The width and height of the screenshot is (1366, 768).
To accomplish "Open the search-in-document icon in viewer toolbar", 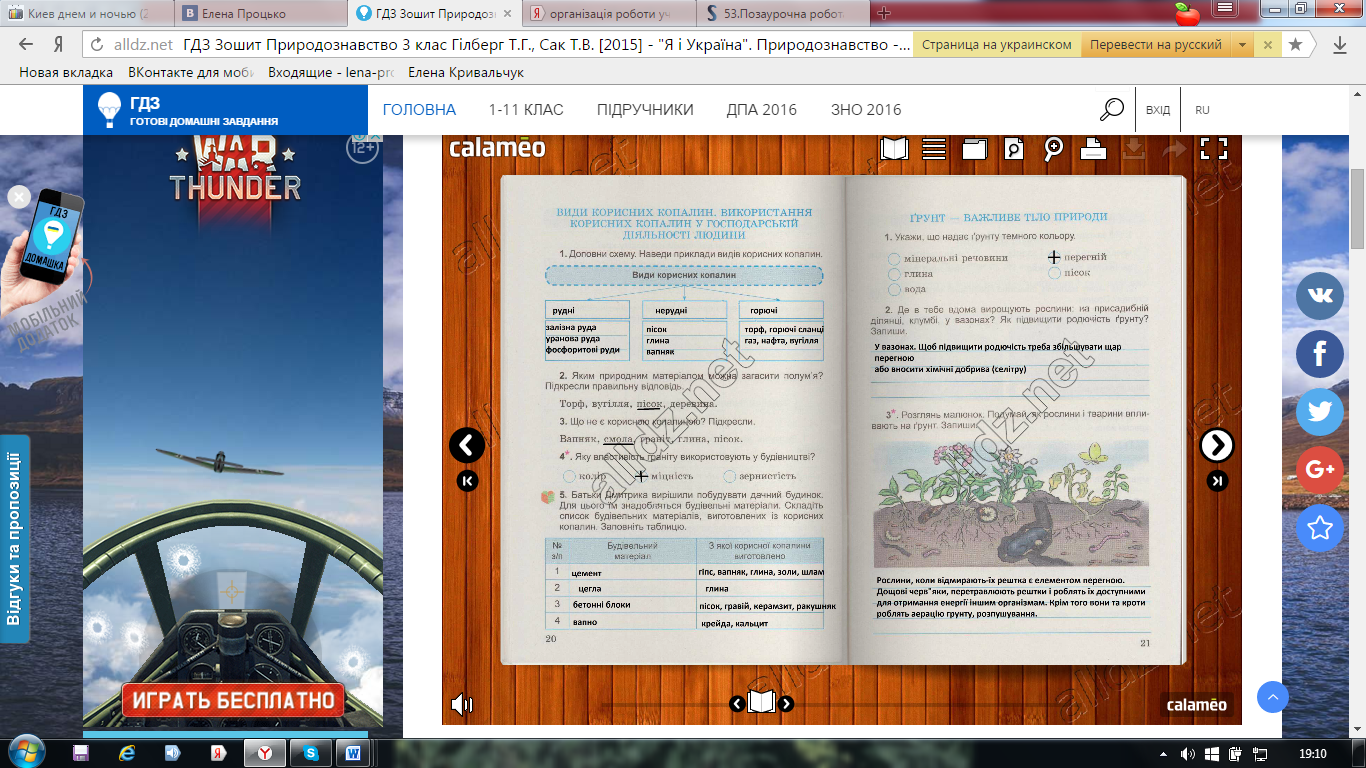I will tap(1014, 149).
